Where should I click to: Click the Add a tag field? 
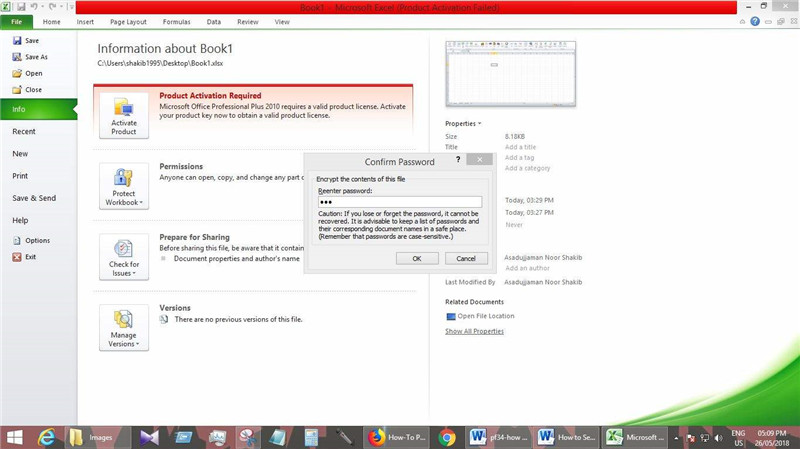tap(519, 158)
